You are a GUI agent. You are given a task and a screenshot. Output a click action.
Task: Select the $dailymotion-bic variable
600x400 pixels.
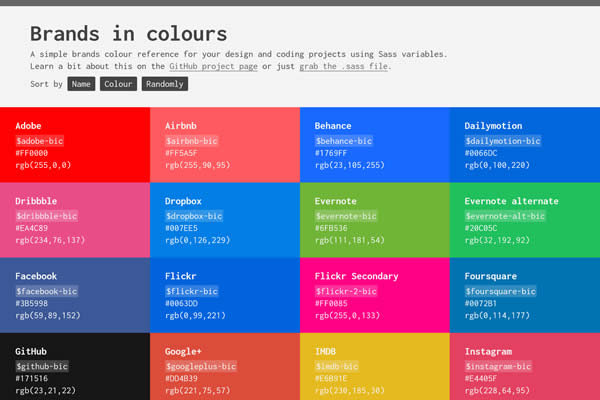503,141
